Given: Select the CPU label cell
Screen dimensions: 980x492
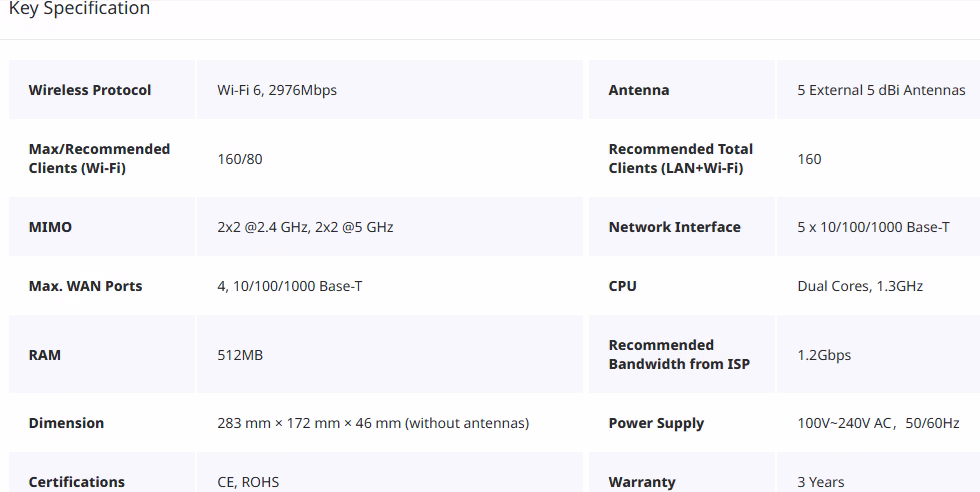Looking at the screenshot, I should 682,286.
